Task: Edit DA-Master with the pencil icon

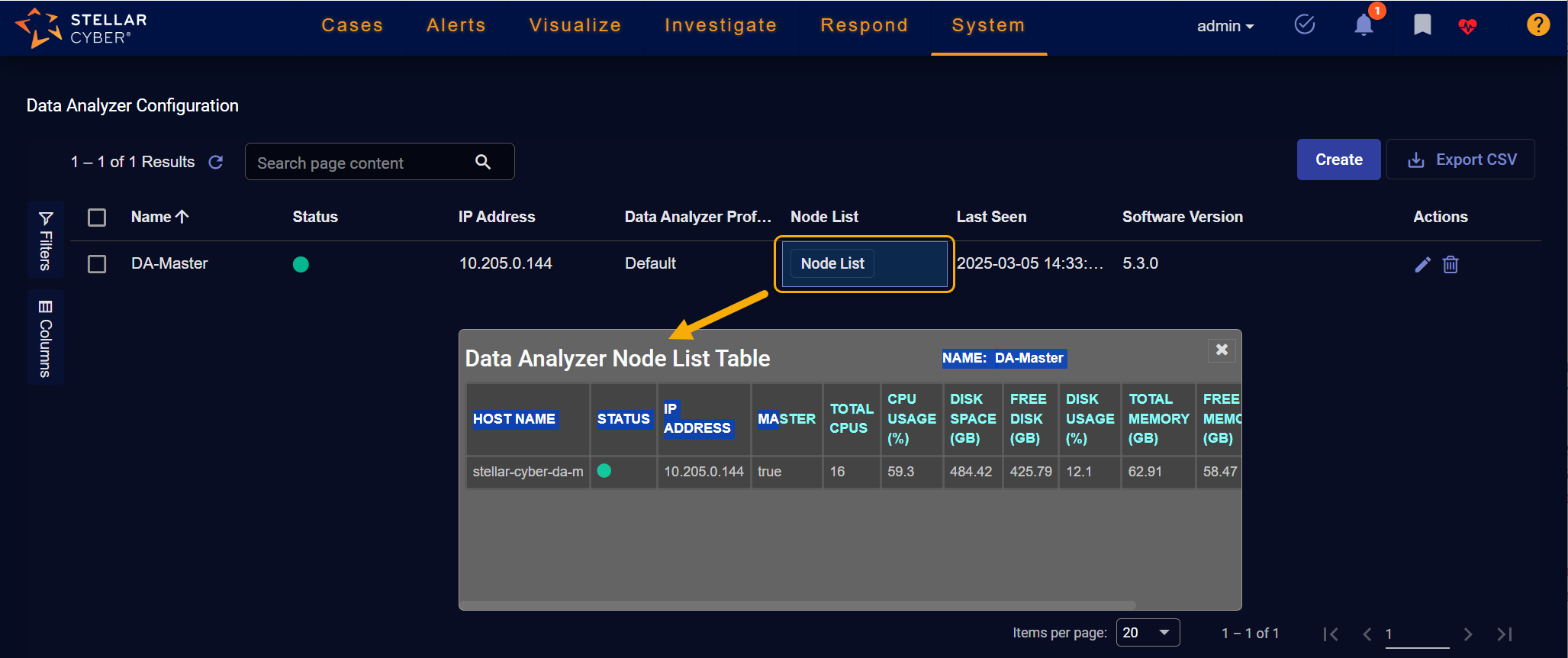Action: 1422,264
